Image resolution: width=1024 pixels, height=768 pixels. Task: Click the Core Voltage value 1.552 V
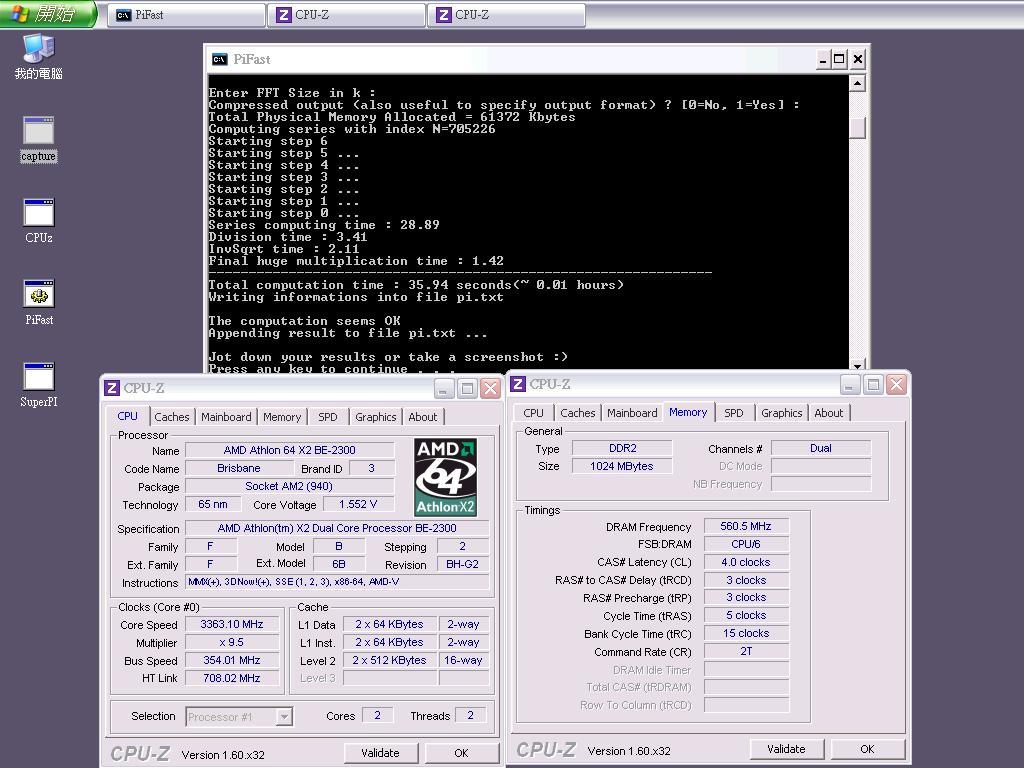tap(359, 504)
